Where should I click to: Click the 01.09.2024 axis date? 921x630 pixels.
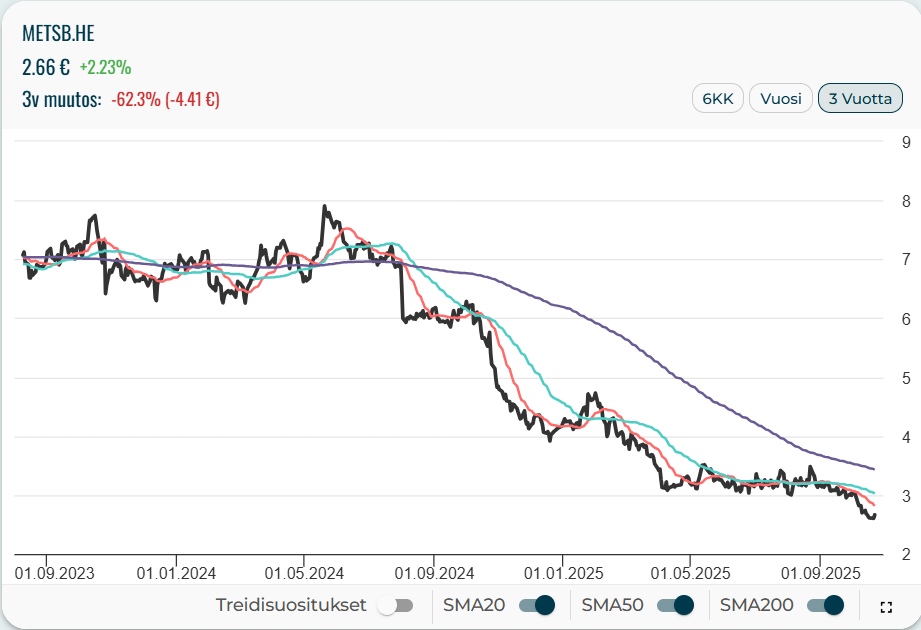tap(434, 573)
